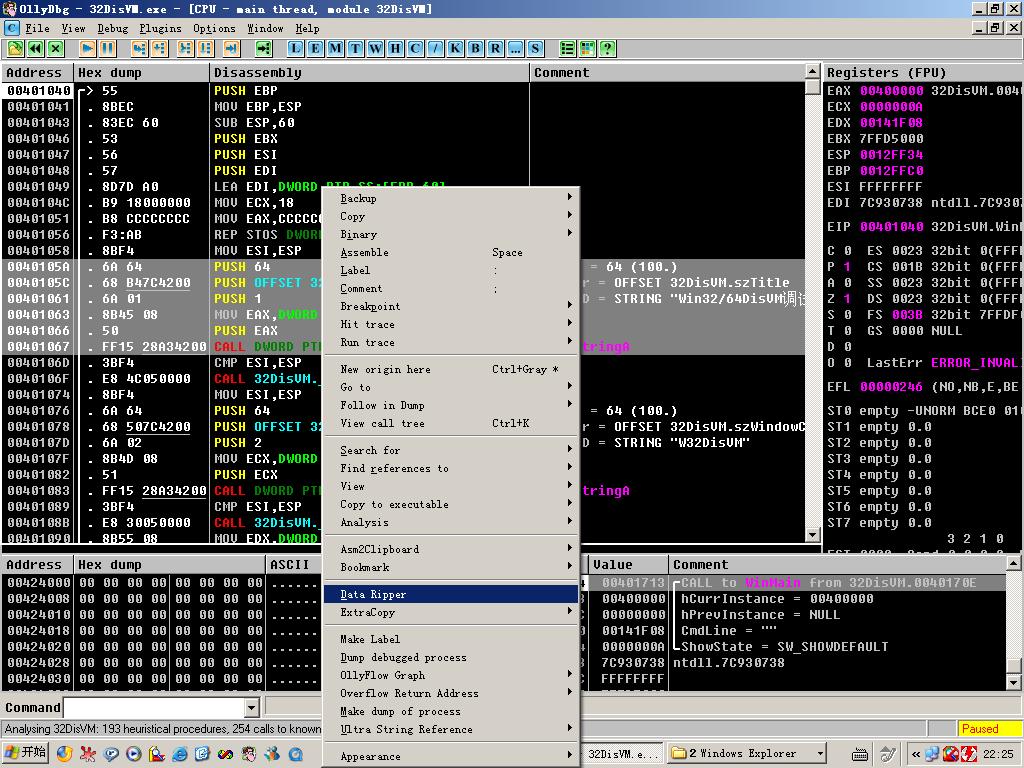Screen dimensions: 1024x768
Task: Choose Dump debugged process menu entry
Action: coord(451,657)
